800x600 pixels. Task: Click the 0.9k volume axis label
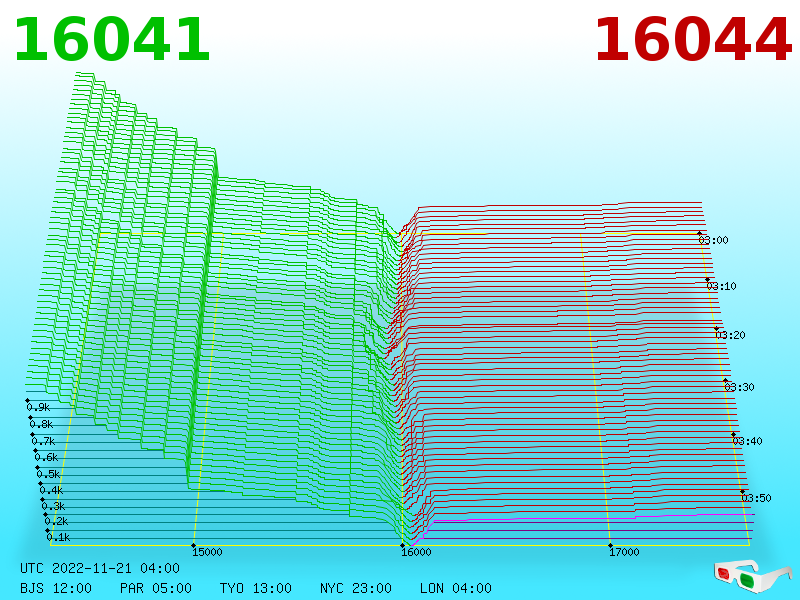click(38, 407)
